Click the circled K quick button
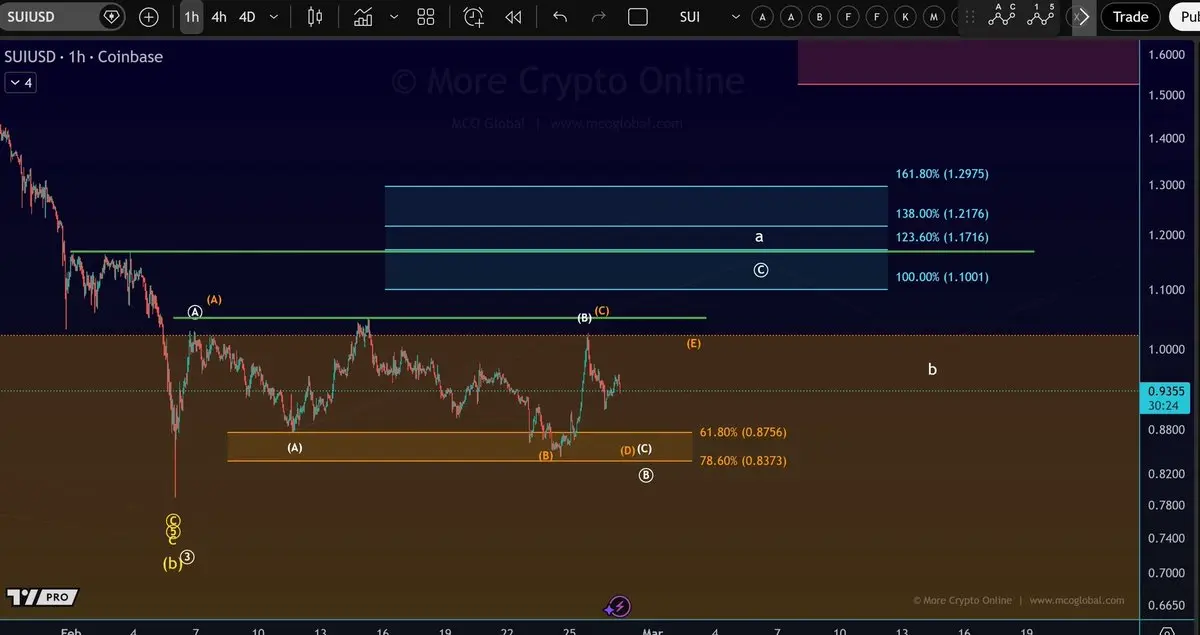Viewport: 1200px width, 635px height. click(x=905, y=17)
